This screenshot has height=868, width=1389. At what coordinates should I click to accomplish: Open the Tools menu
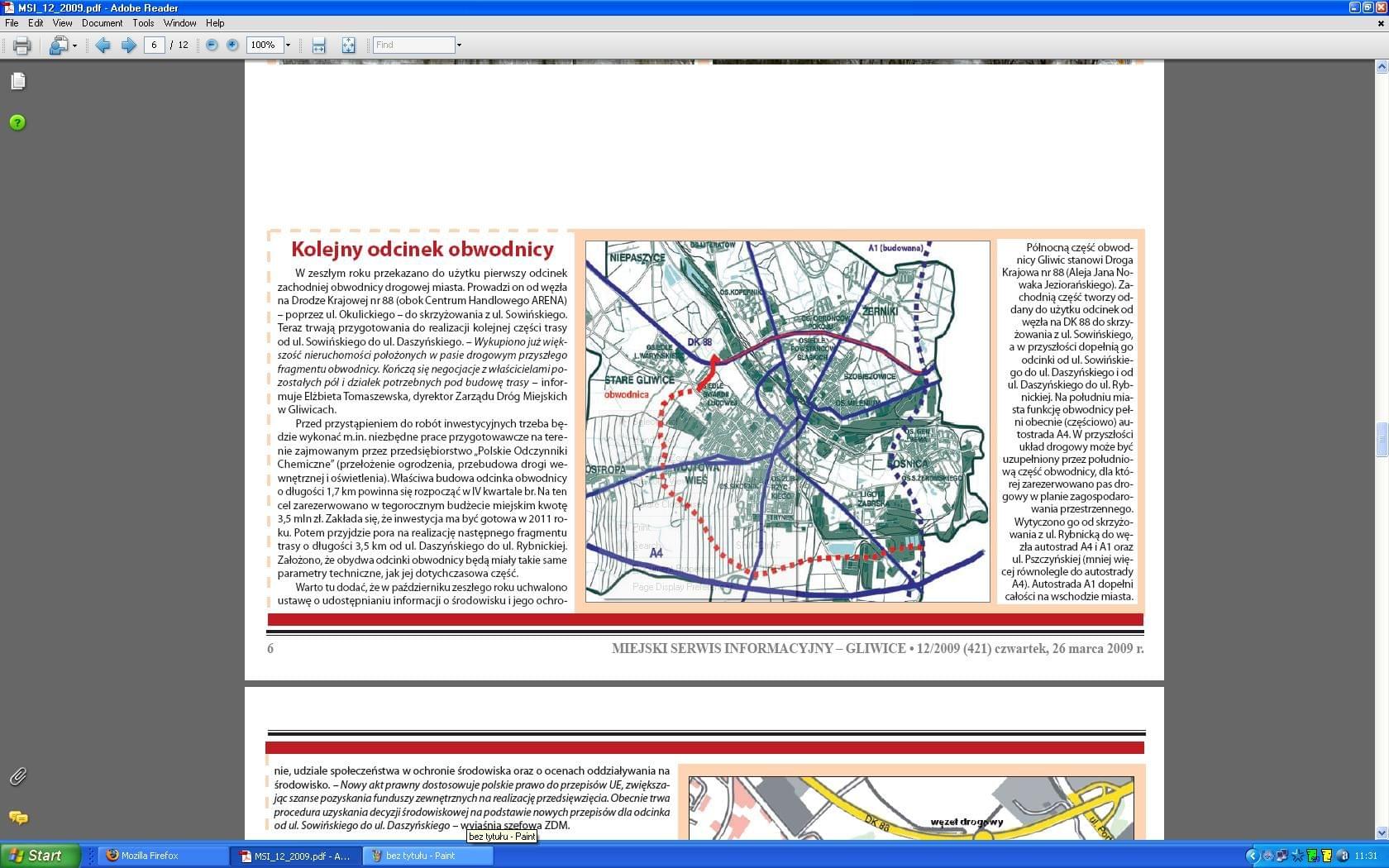click(143, 23)
